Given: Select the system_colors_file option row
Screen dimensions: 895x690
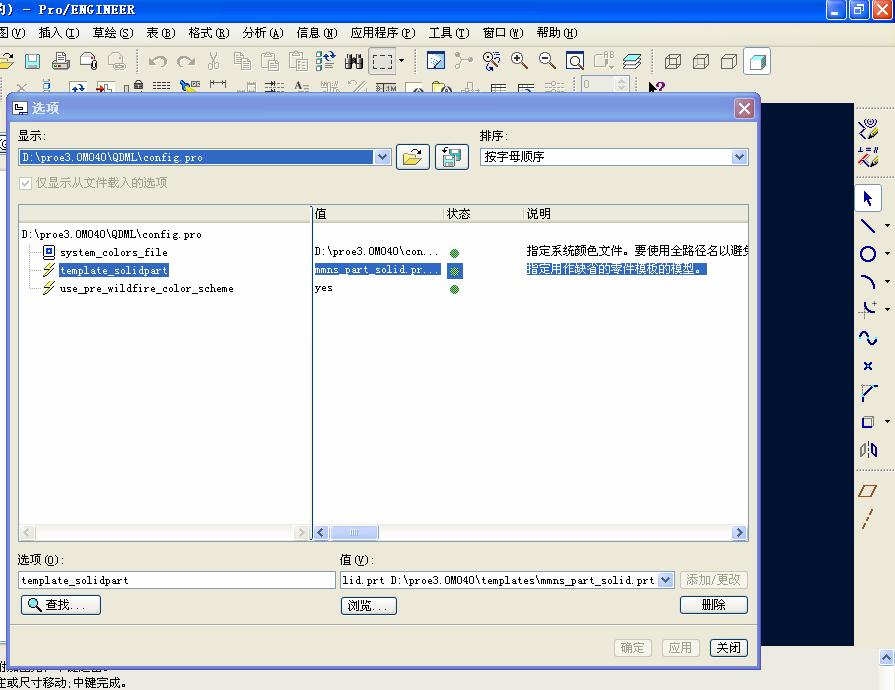Looking at the screenshot, I should point(114,252).
